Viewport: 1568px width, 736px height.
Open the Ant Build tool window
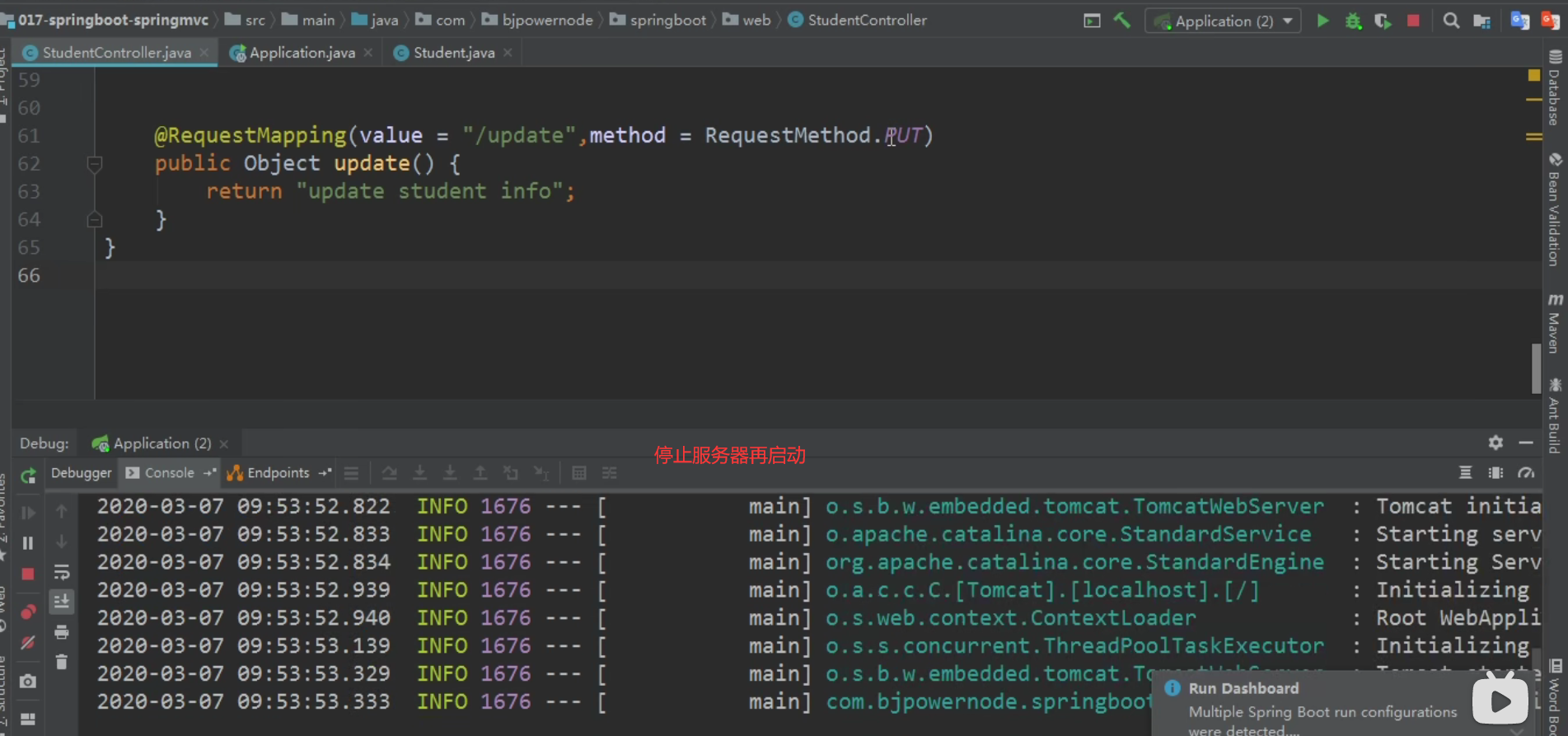(1555, 415)
